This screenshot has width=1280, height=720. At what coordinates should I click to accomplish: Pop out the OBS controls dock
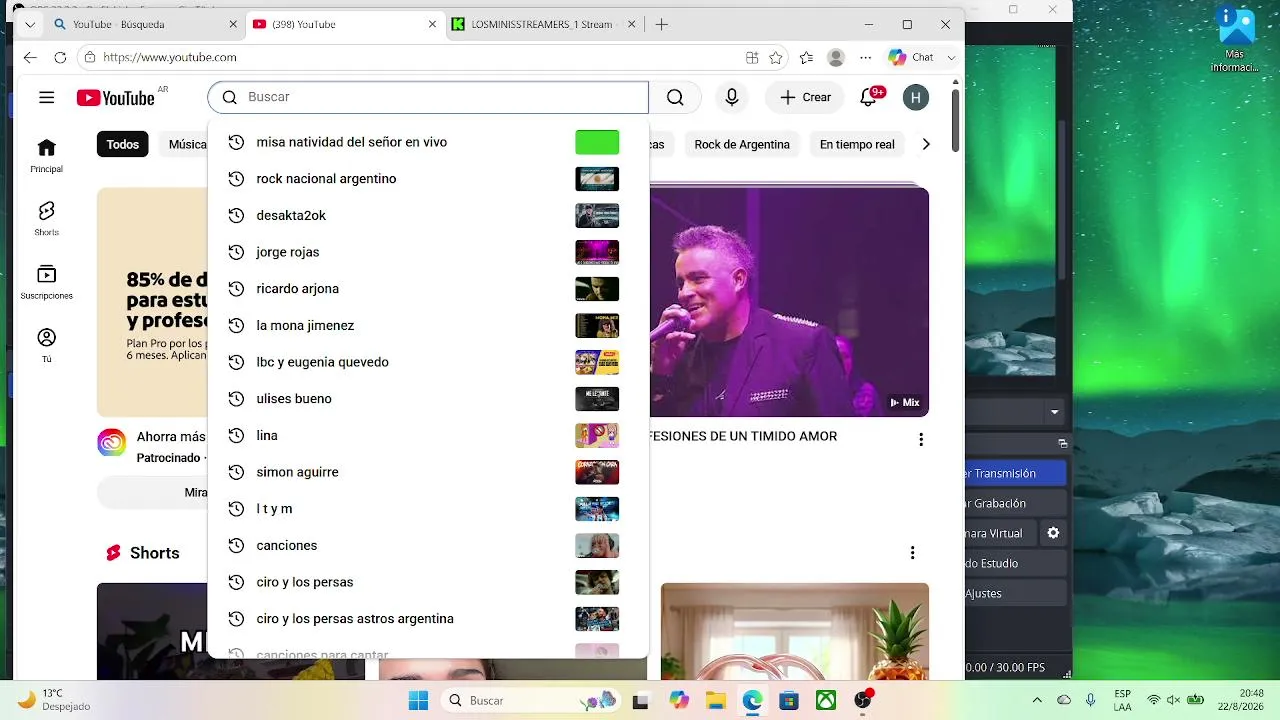point(1063,443)
